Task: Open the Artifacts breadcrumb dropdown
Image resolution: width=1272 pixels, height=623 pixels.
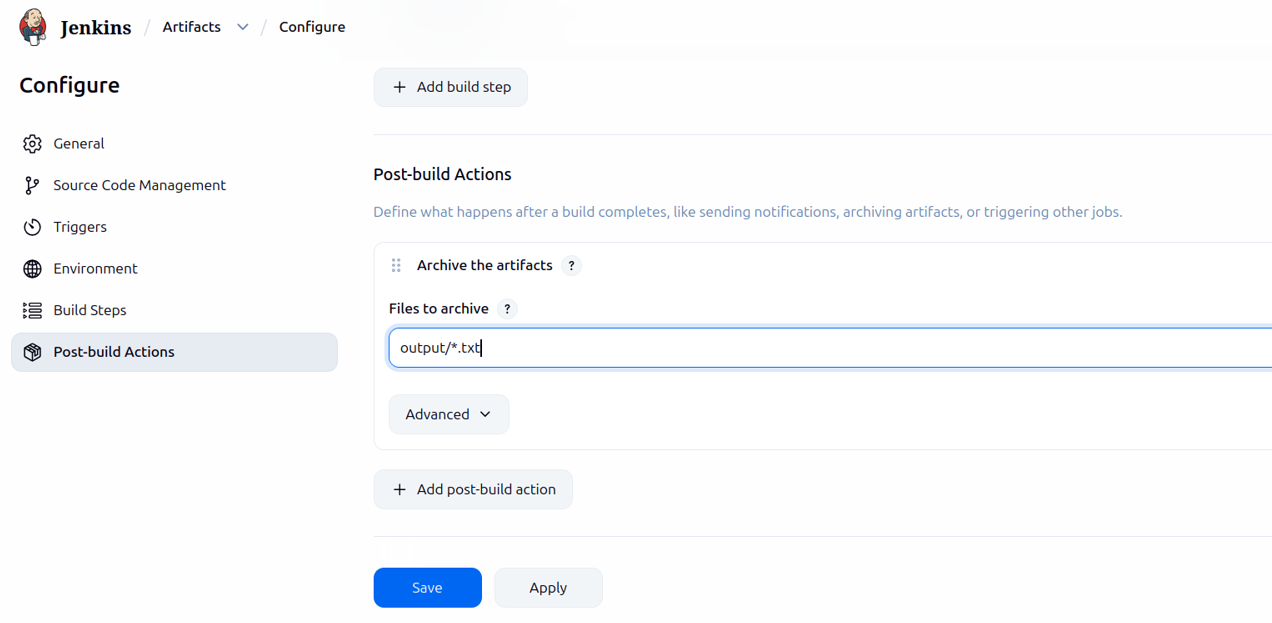Action: [x=242, y=27]
